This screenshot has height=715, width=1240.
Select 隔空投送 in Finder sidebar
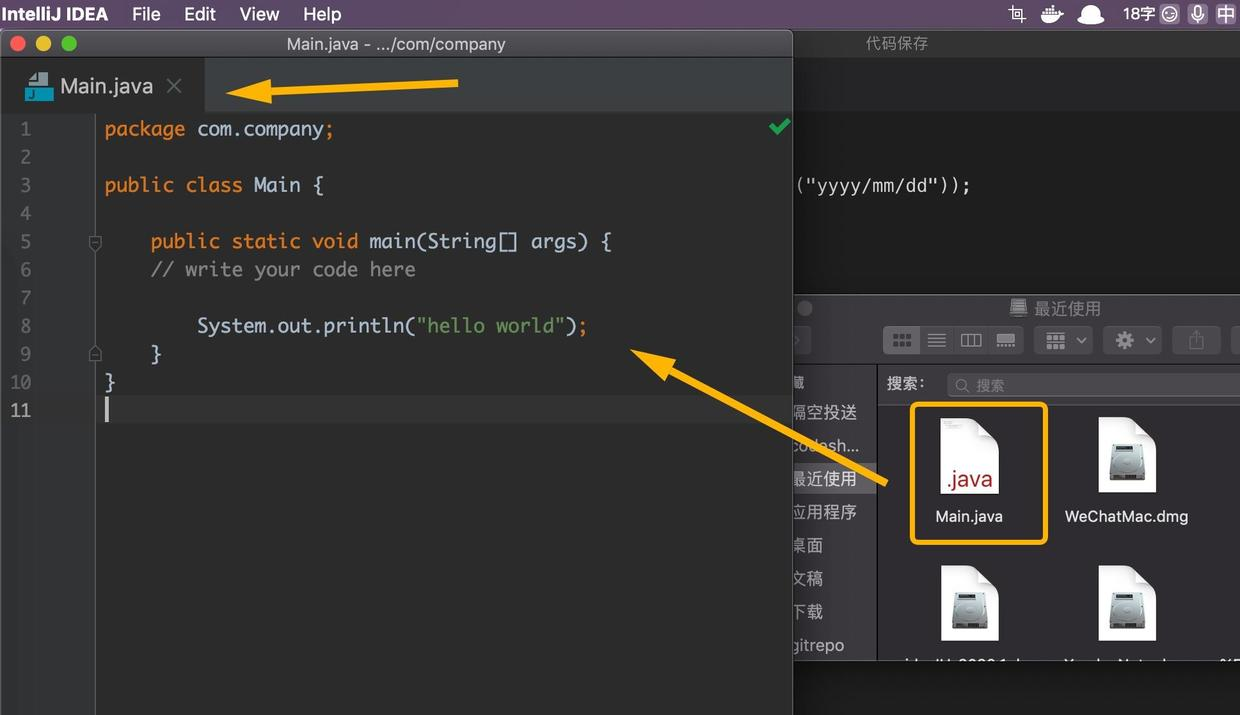coord(825,412)
